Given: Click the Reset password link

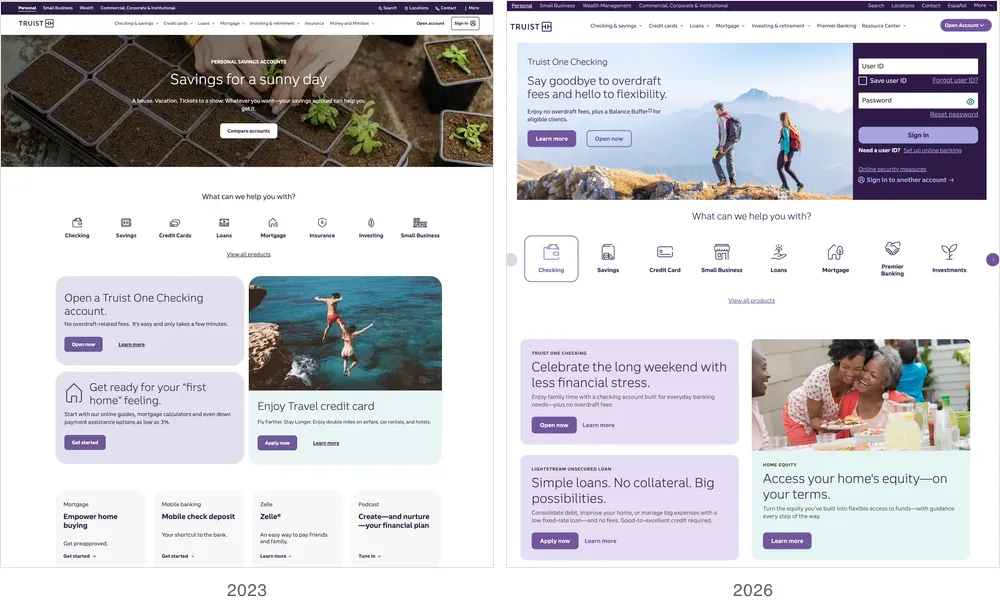Looking at the screenshot, I should click(x=953, y=115).
